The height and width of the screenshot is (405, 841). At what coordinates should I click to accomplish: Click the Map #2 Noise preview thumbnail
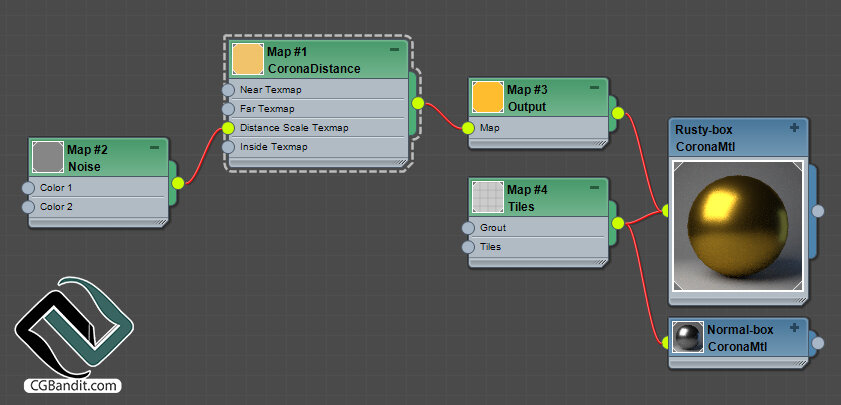click(48, 157)
